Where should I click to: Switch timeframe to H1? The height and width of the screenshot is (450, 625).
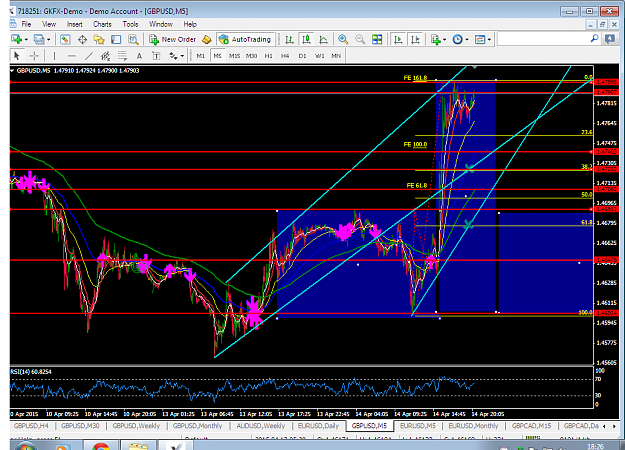[269, 56]
